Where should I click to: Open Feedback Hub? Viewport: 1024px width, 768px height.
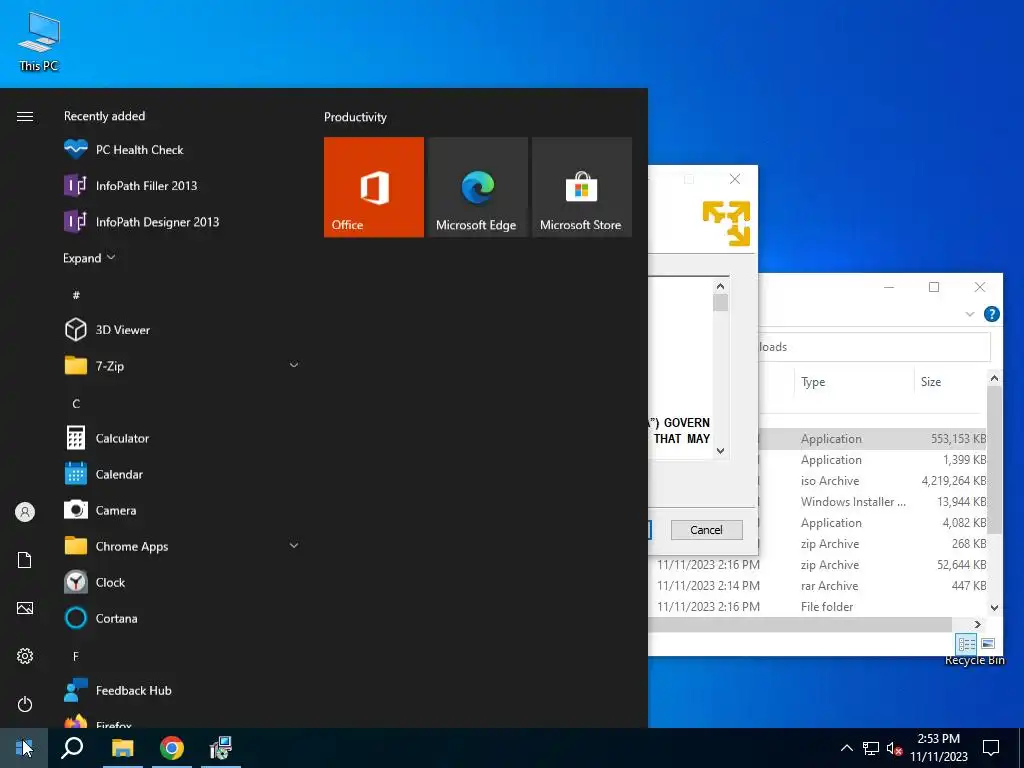point(182,690)
